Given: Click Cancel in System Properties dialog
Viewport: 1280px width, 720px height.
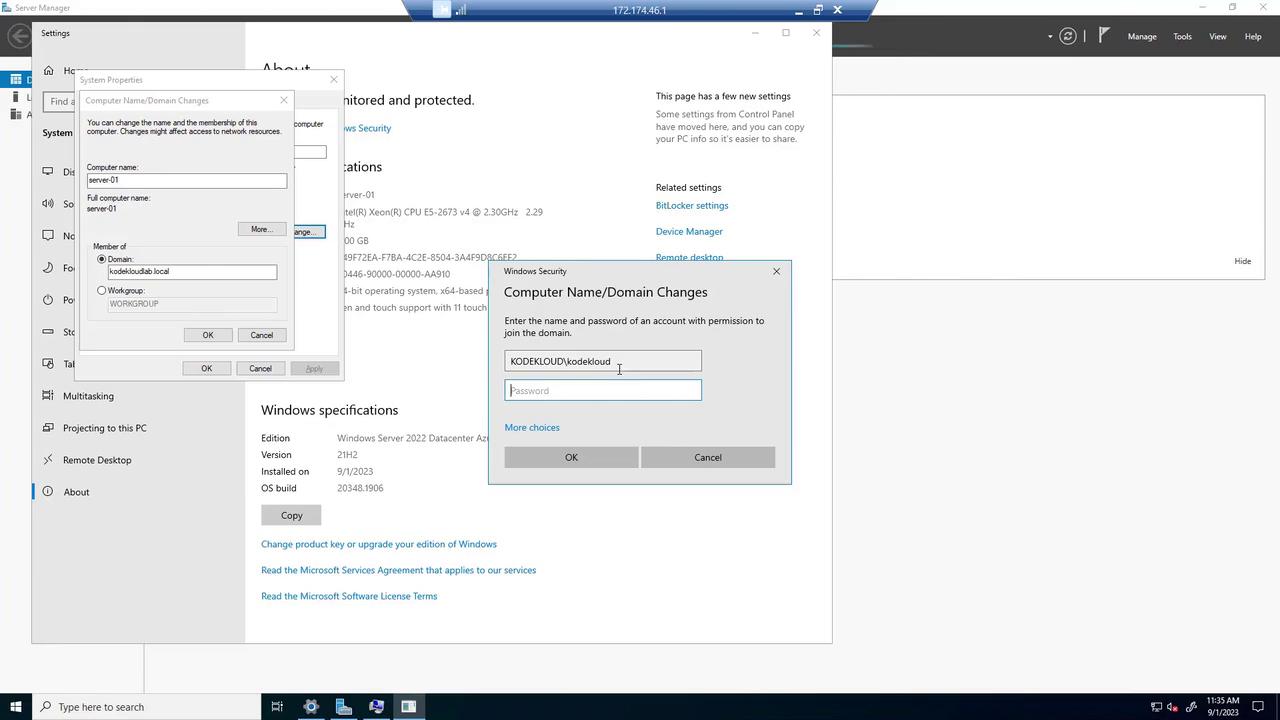Looking at the screenshot, I should 260,368.
